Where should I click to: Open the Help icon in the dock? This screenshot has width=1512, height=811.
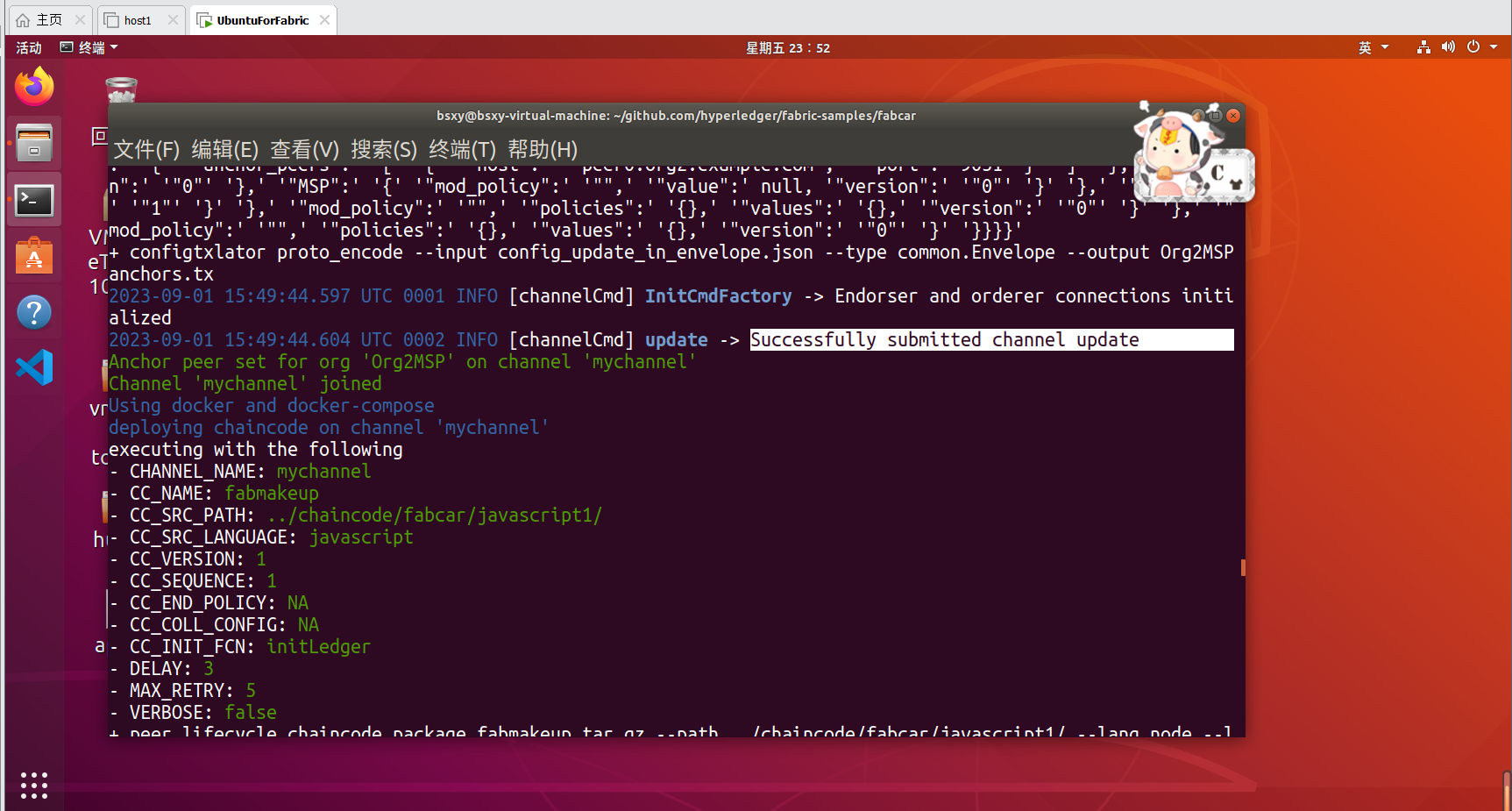(x=34, y=312)
